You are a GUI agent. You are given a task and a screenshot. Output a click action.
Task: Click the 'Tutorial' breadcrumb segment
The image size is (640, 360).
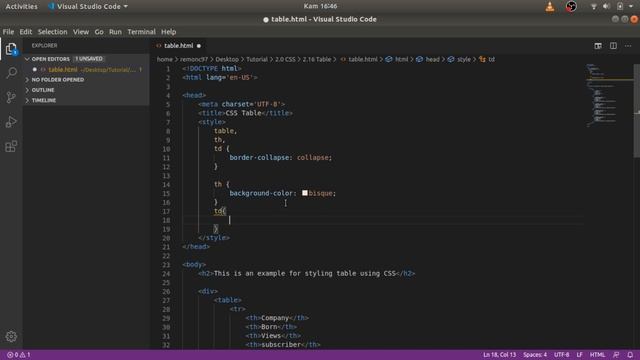257,60
